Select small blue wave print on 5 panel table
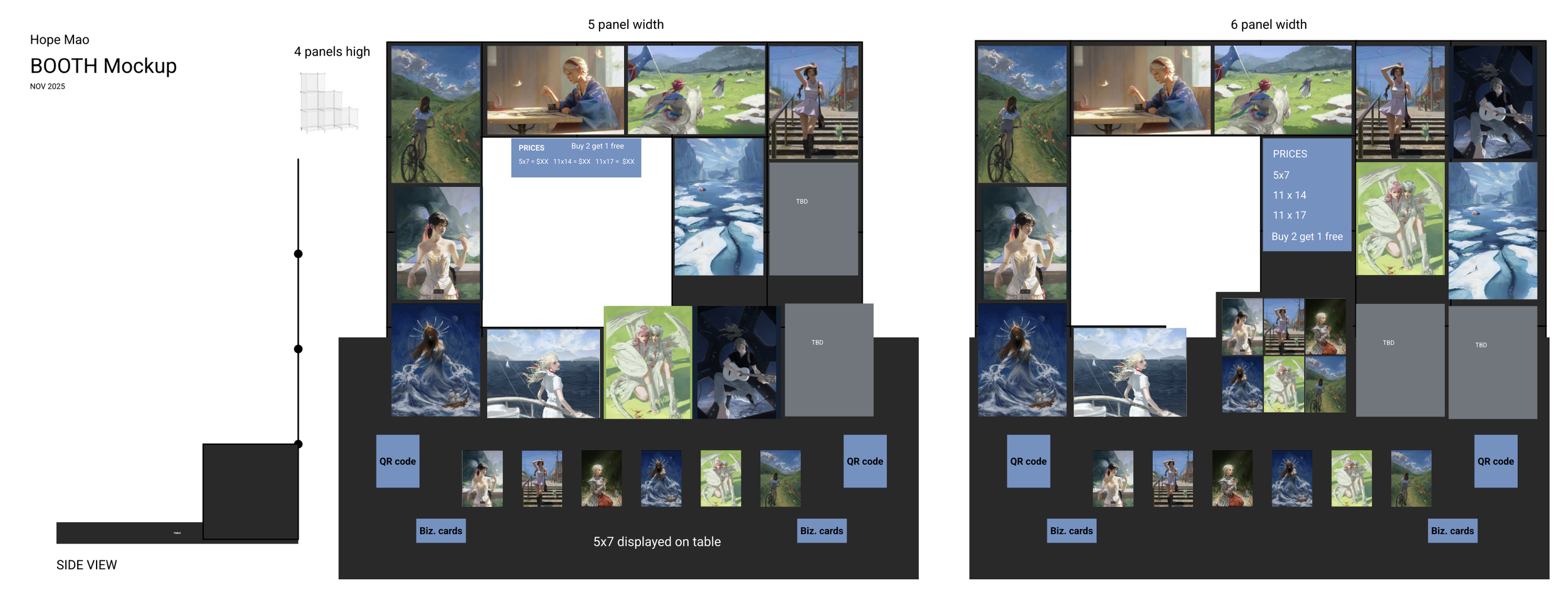This screenshot has width=1568, height=593. click(661, 478)
